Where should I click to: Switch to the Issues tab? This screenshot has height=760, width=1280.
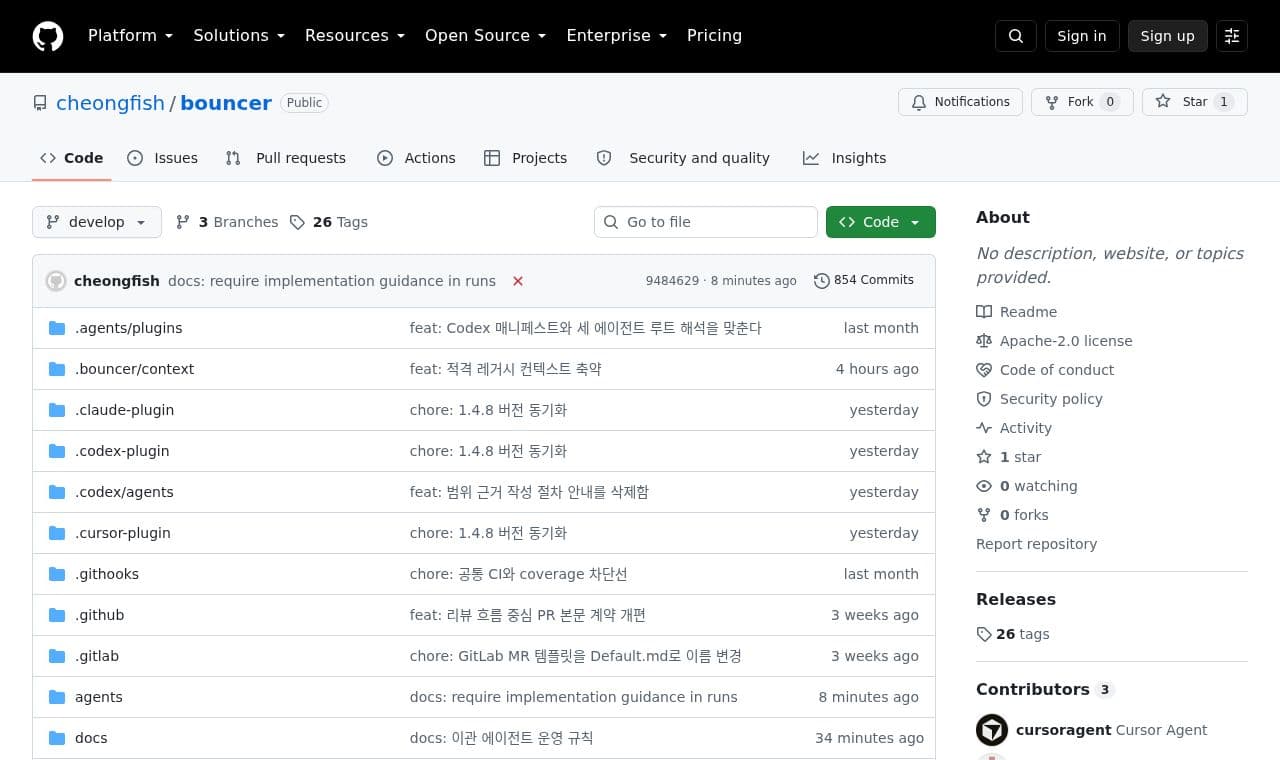pyautogui.click(x=163, y=158)
